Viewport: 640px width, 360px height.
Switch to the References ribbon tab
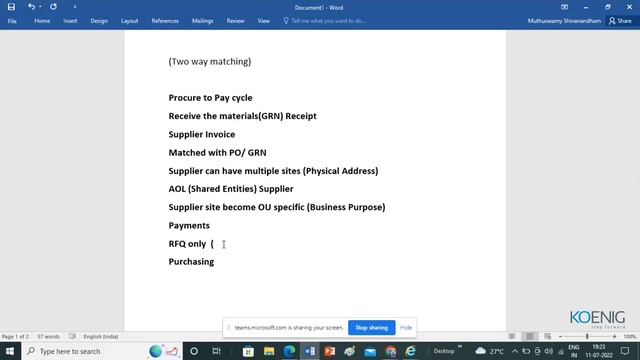pyautogui.click(x=165, y=21)
